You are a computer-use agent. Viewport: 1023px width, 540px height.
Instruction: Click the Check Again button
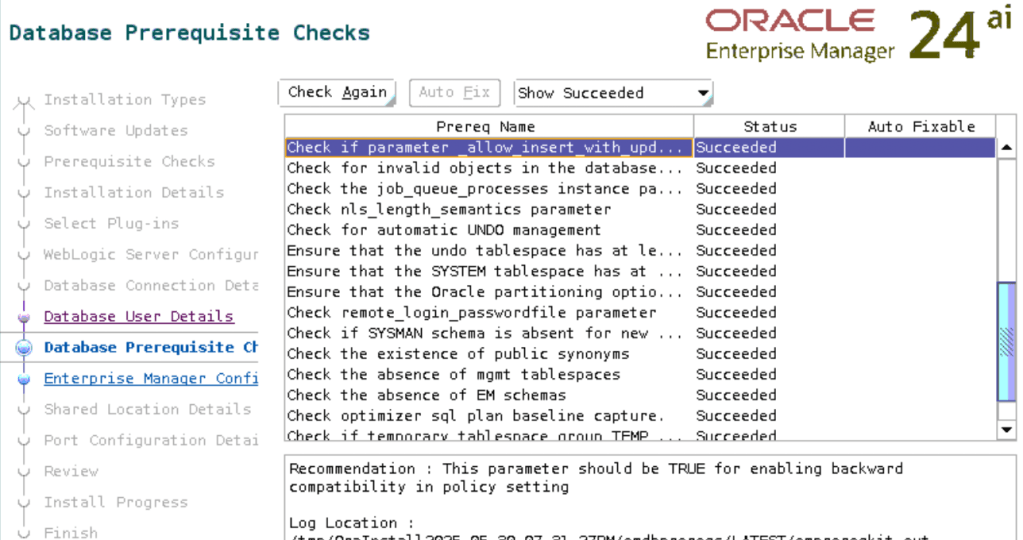point(337,93)
